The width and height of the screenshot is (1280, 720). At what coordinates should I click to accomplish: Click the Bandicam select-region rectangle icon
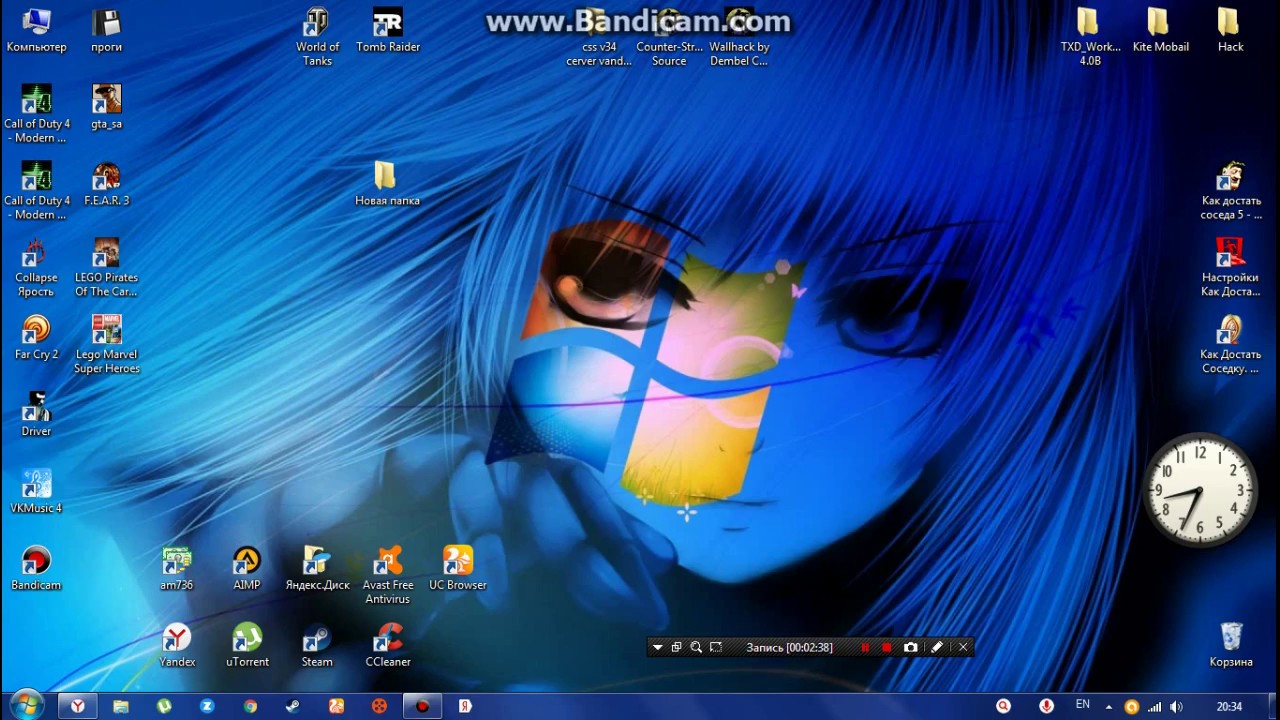click(716, 647)
